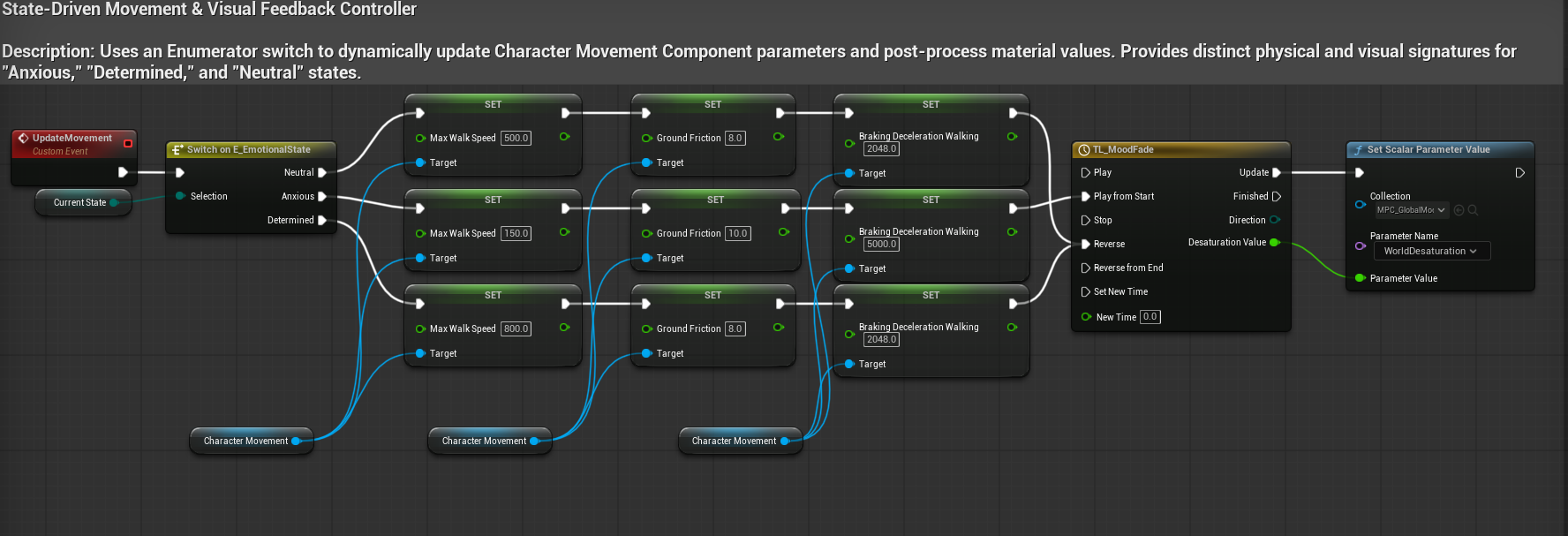Viewport: 1568px width, 536px height.
Task: Edit the Max Walk Speed 800.0 value
Action: (x=516, y=328)
